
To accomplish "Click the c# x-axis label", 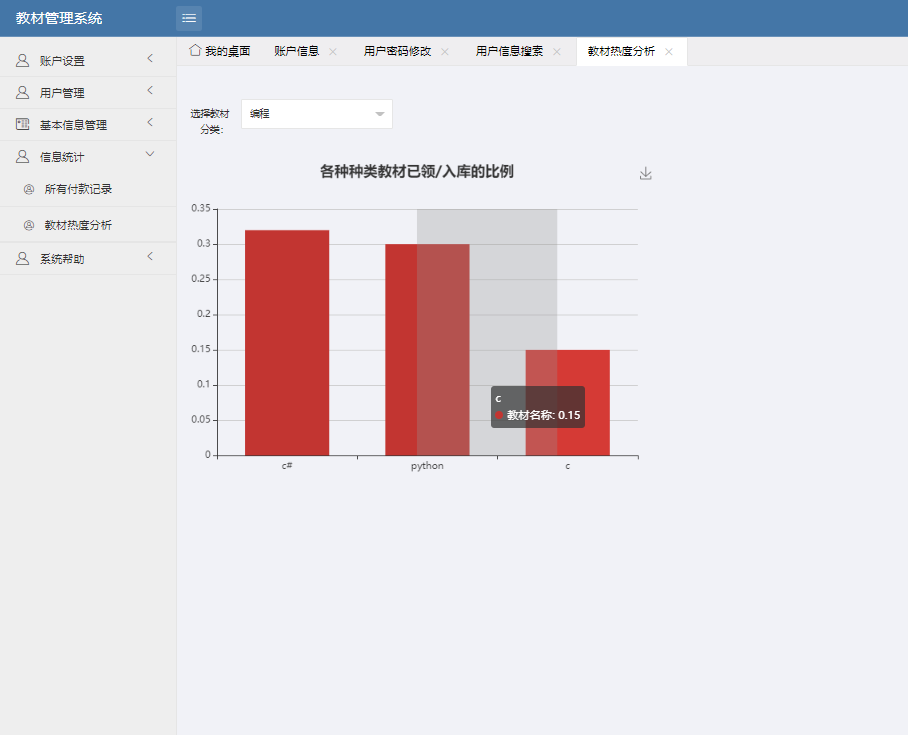I will click(287, 466).
